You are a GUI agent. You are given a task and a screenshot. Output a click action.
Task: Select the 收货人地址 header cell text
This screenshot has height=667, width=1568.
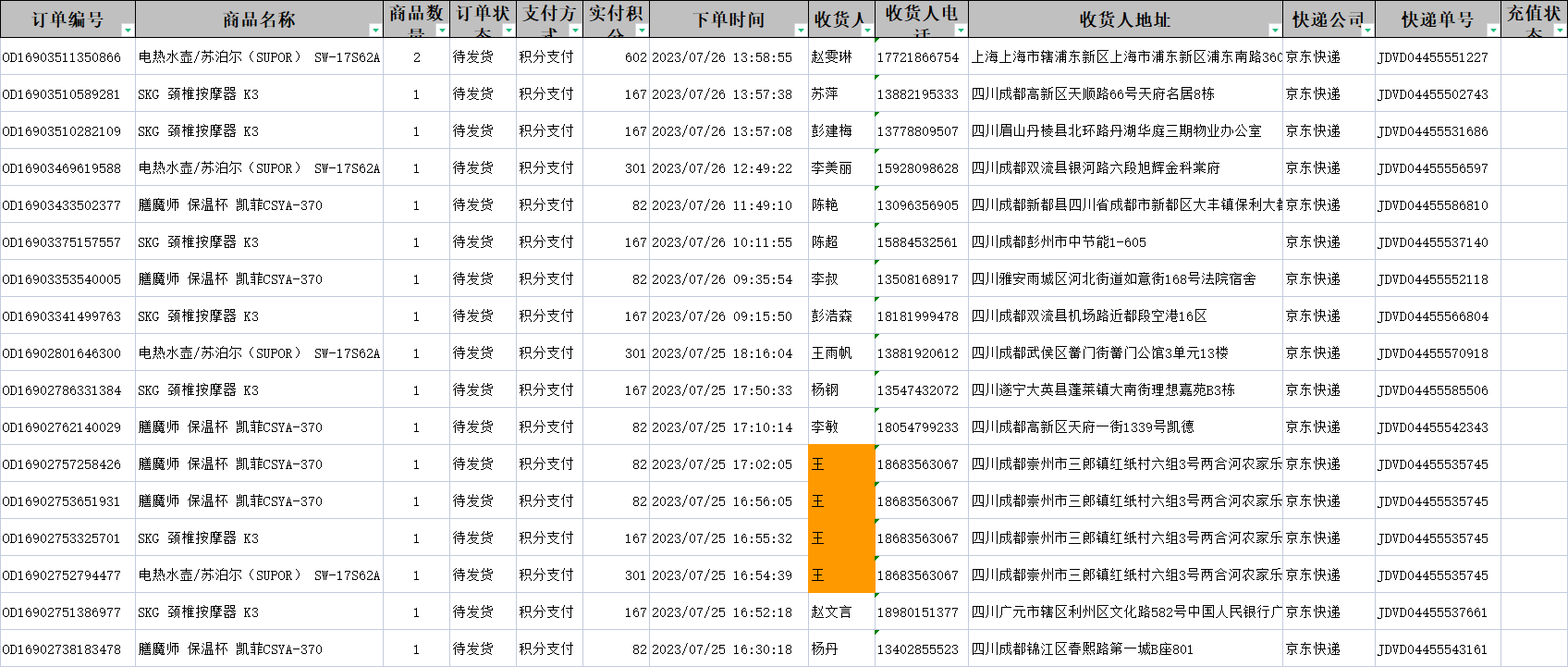click(x=1125, y=19)
